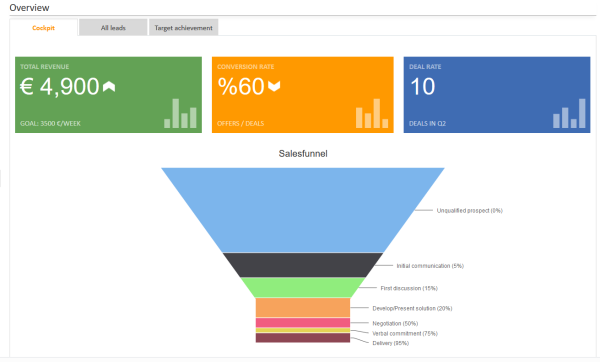Click bar chart icon in Total Revenue card
Image resolution: width=600 pixels, height=362 pixels.
(x=180, y=113)
